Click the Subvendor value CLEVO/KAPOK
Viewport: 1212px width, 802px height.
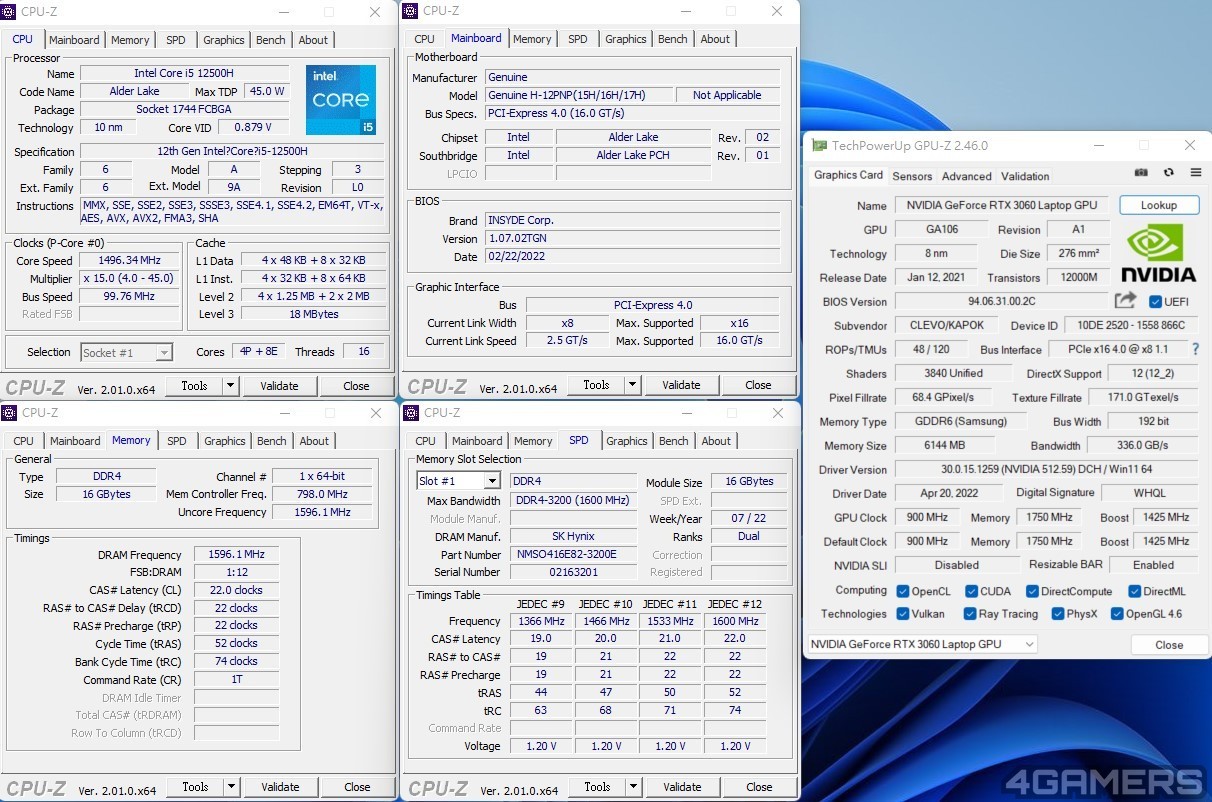[947, 325]
